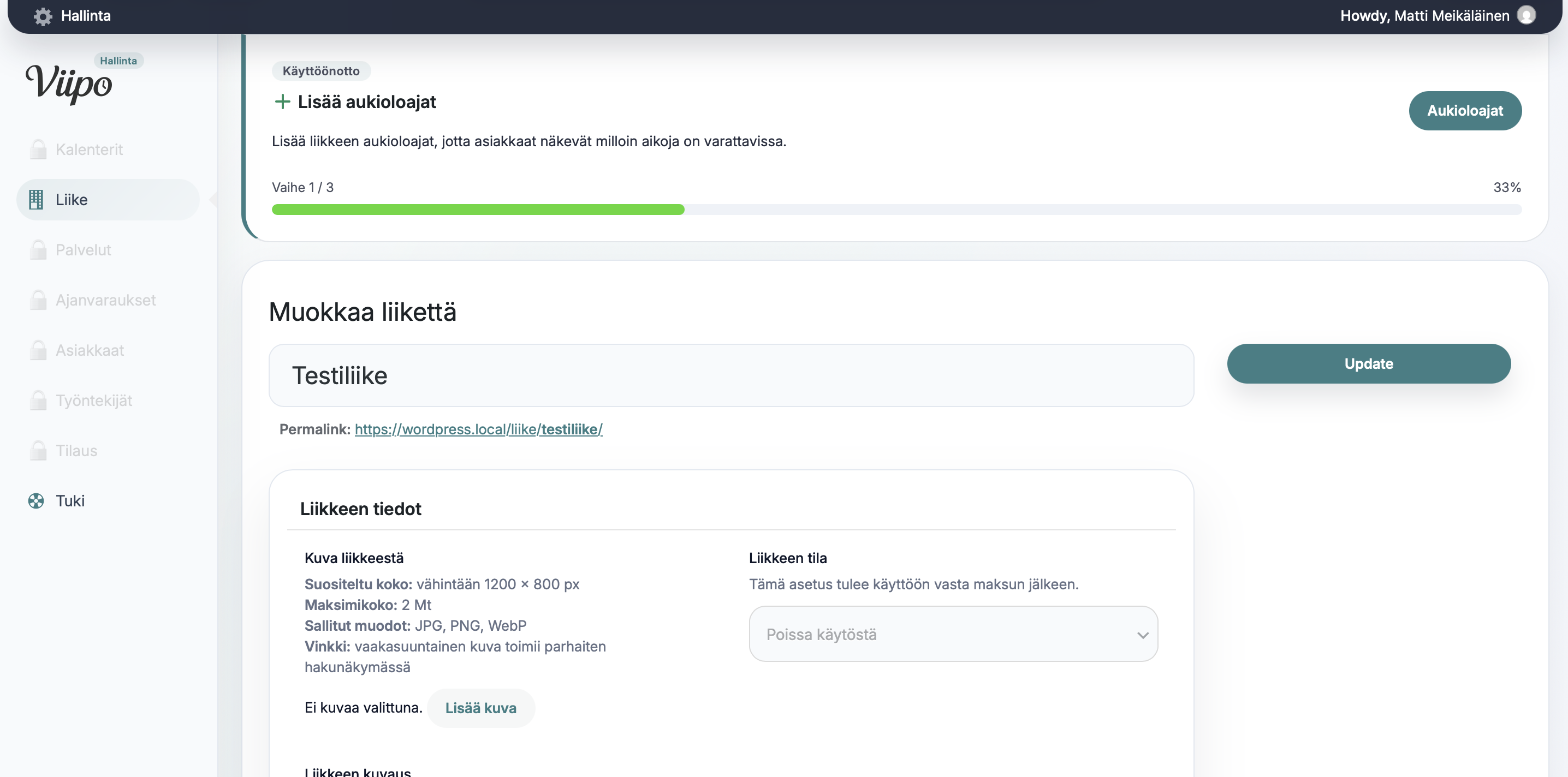Click the green onboarding progress bar
Image resolution: width=1568 pixels, height=777 pixels.
click(478, 210)
